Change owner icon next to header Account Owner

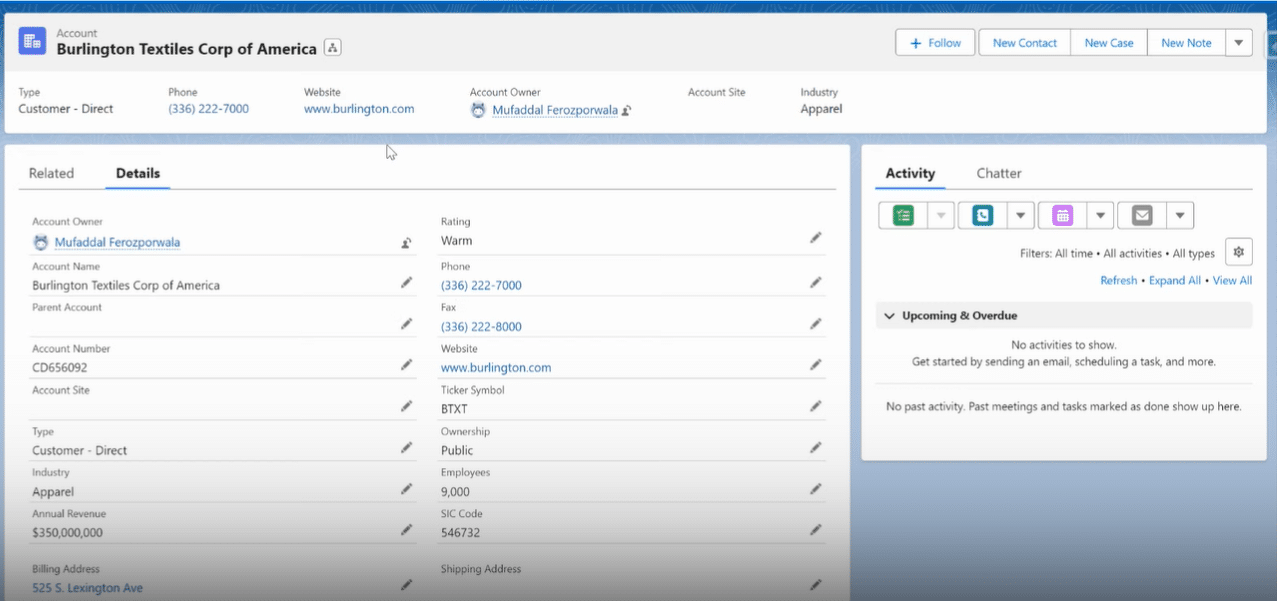coord(627,110)
